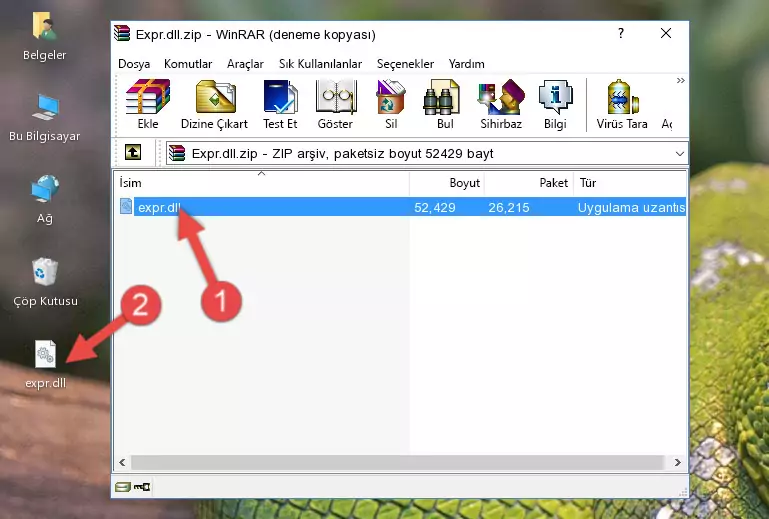Close the WinRAR window
This screenshot has width=769, height=519.
point(666,33)
